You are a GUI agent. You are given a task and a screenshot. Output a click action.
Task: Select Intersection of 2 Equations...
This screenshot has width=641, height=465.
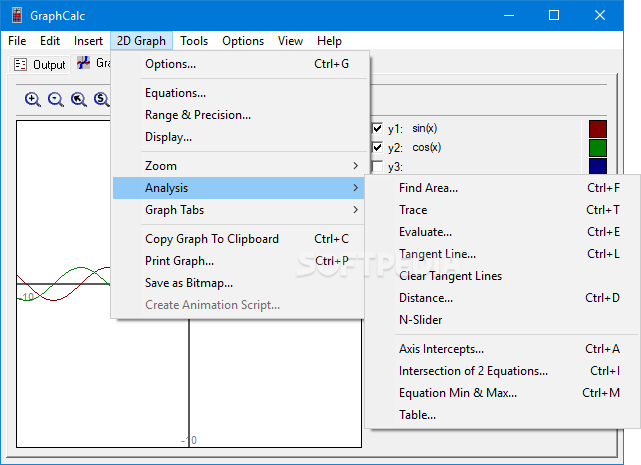click(502, 371)
